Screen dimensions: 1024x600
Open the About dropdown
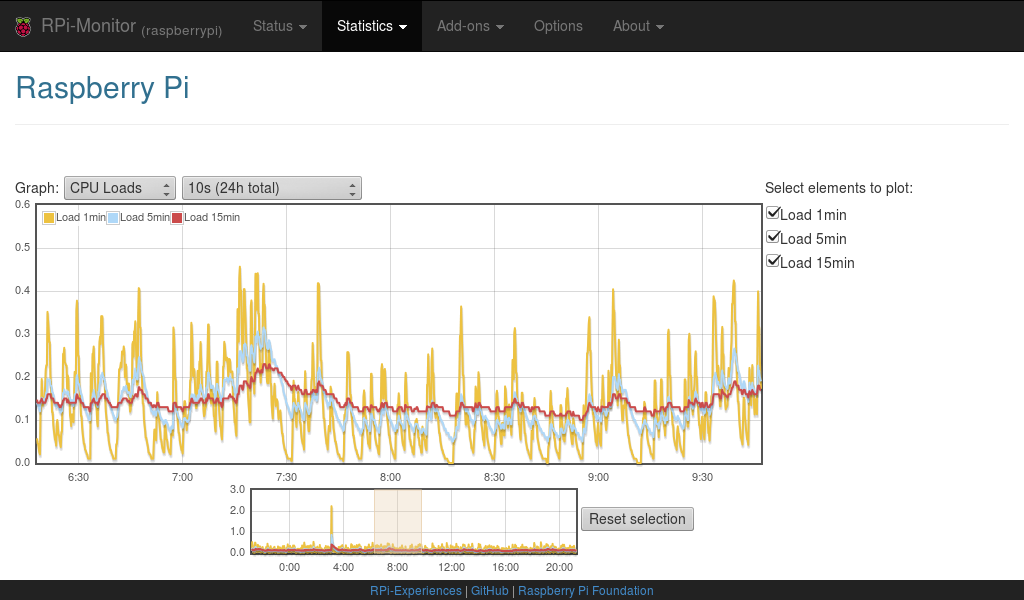coord(637,26)
